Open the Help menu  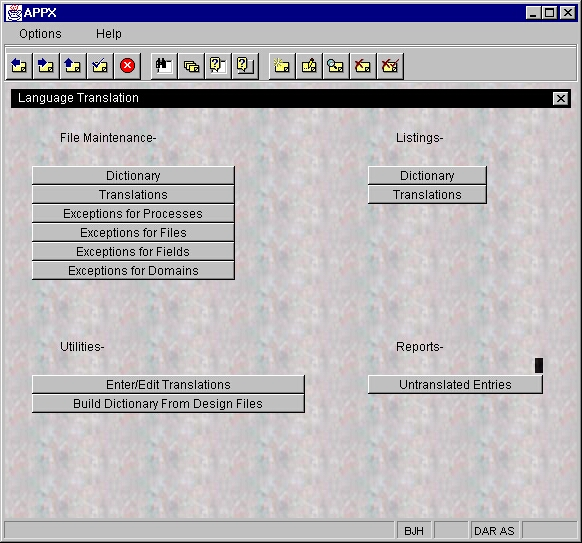[x=108, y=34]
